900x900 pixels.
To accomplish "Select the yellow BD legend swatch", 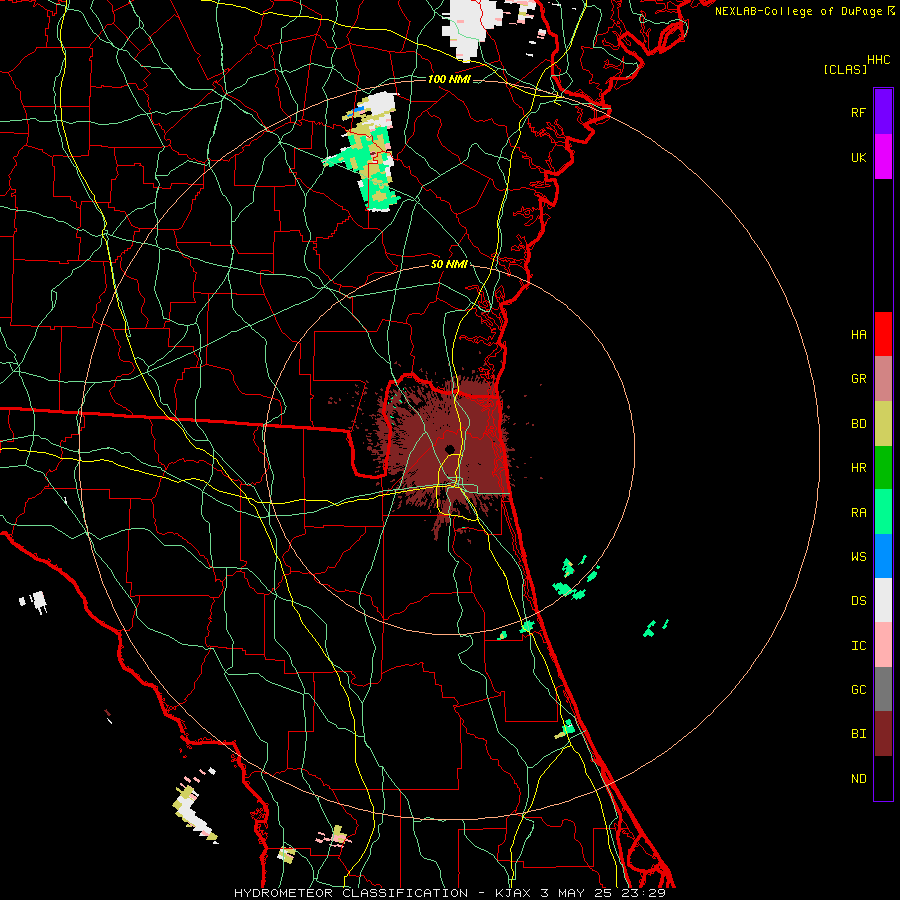I will pyautogui.click(x=883, y=424).
